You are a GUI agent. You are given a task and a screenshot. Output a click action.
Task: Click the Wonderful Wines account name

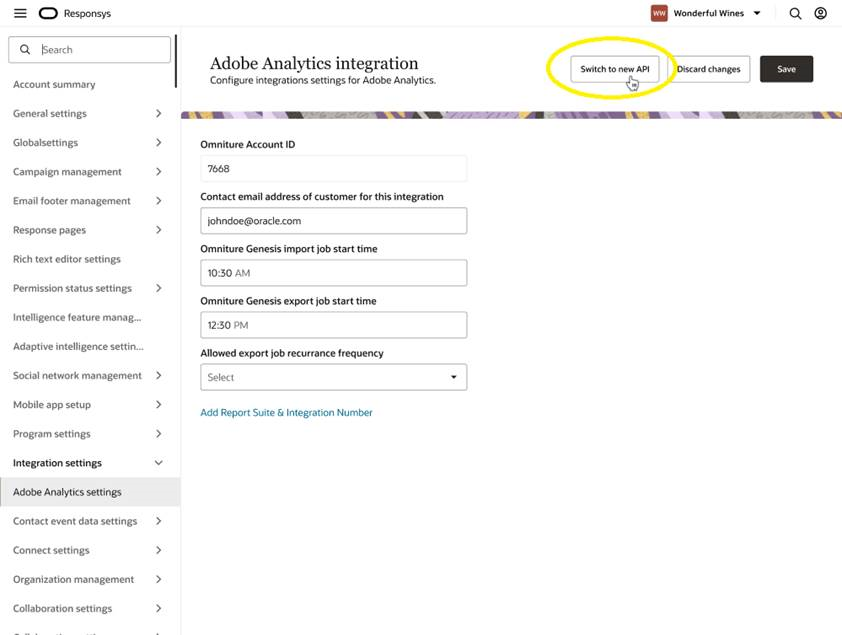(708, 13)
